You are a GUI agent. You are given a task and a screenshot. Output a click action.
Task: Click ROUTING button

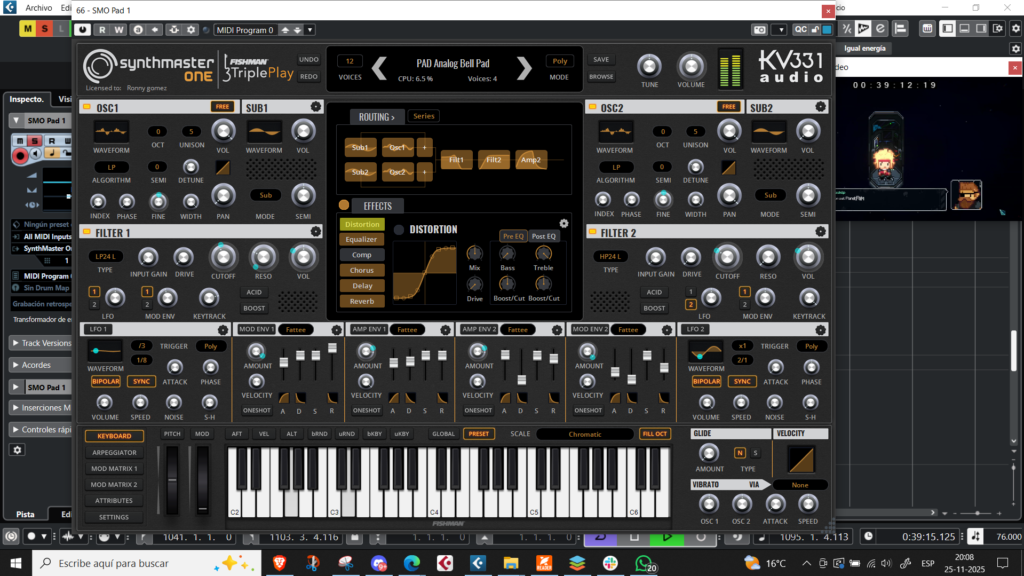[376, 117]
